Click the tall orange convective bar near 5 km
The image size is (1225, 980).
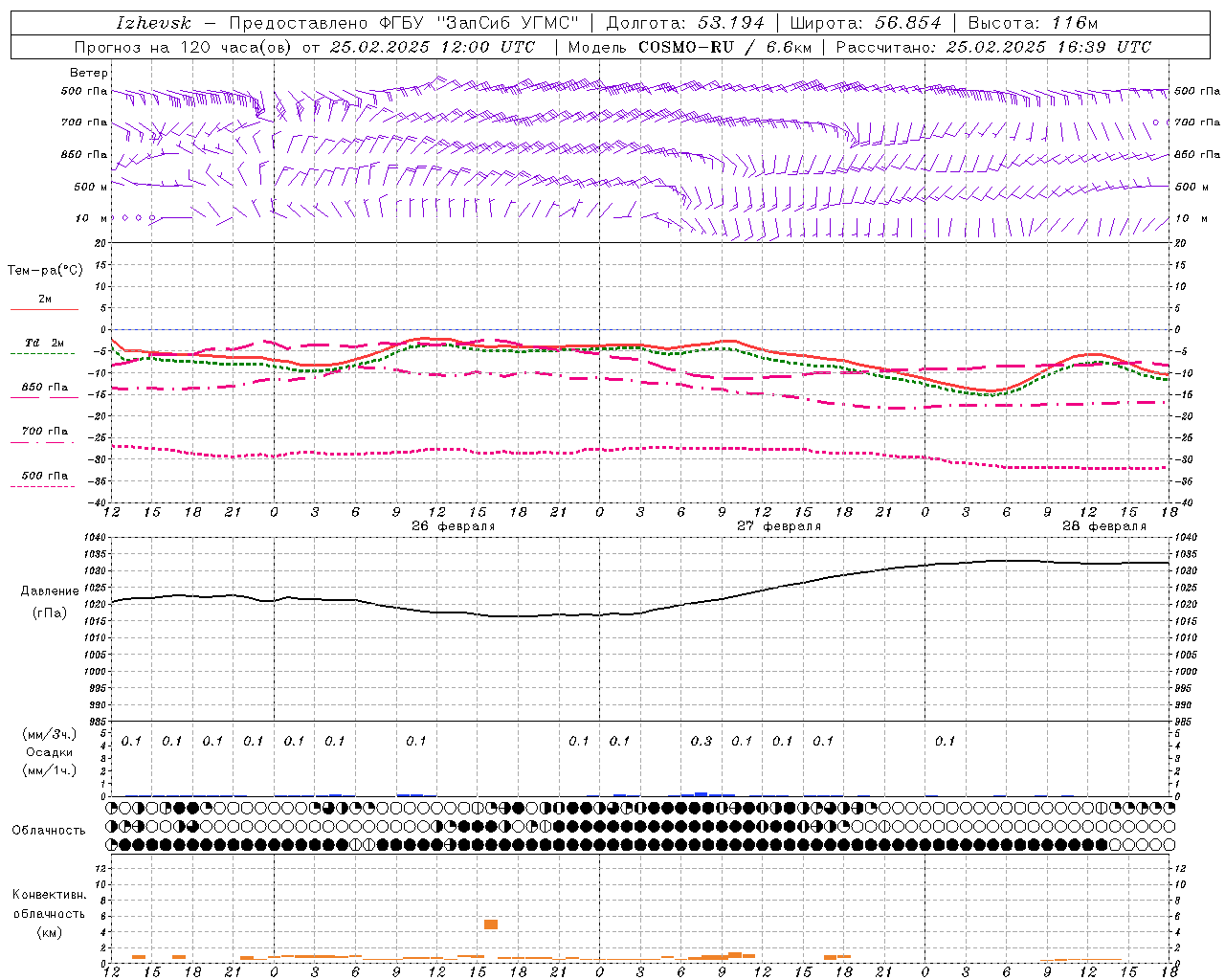491,924
